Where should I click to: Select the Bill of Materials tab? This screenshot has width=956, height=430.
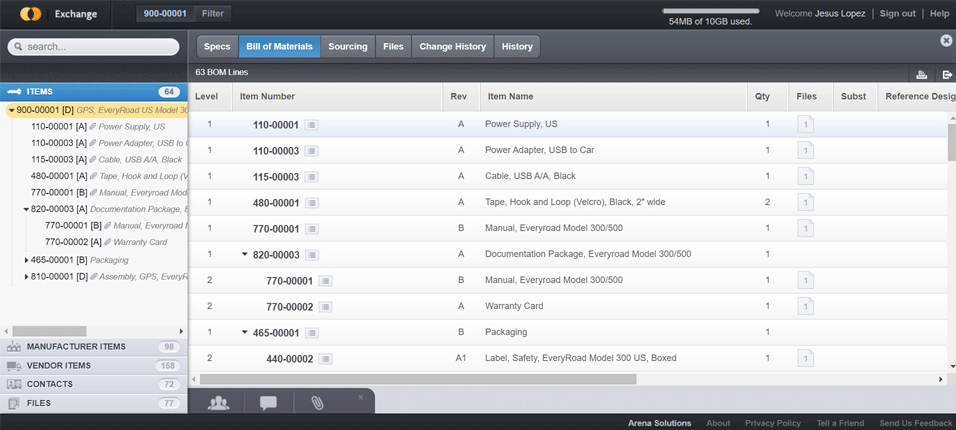279,46
